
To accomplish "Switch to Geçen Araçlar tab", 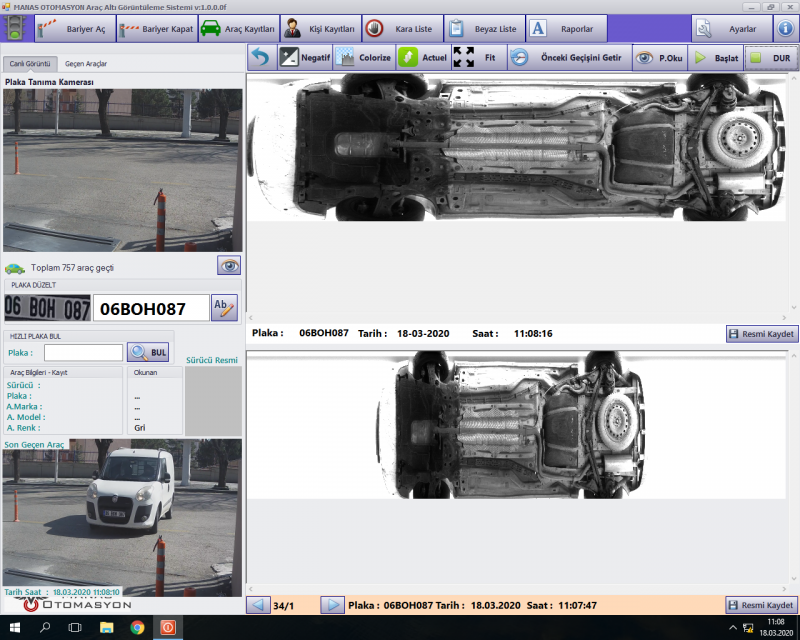I will [86, 63].
